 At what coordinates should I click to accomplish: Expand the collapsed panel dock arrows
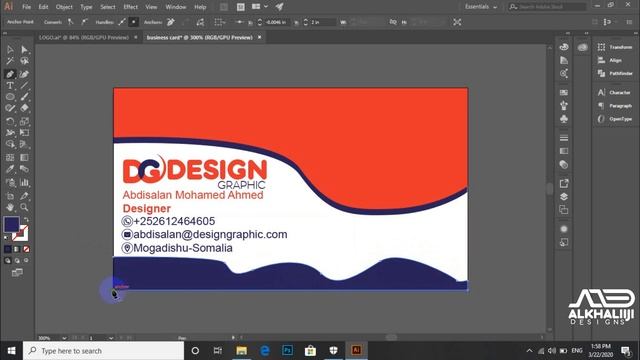568,33
